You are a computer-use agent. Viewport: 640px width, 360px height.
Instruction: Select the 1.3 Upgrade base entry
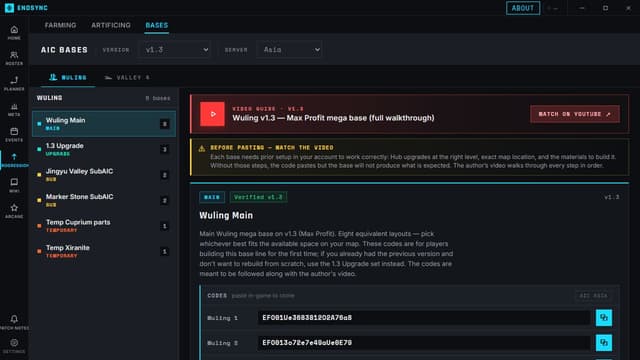104,149
